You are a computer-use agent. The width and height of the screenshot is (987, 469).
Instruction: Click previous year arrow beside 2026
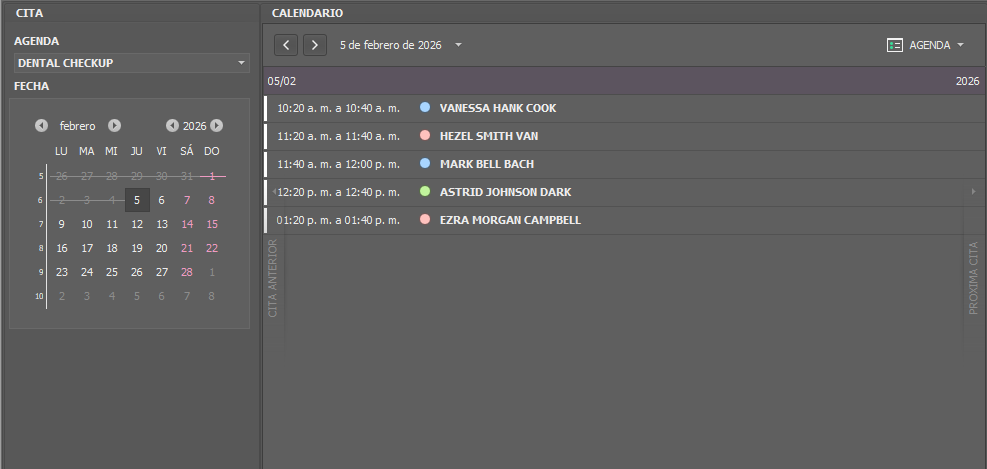pos(172,126)
